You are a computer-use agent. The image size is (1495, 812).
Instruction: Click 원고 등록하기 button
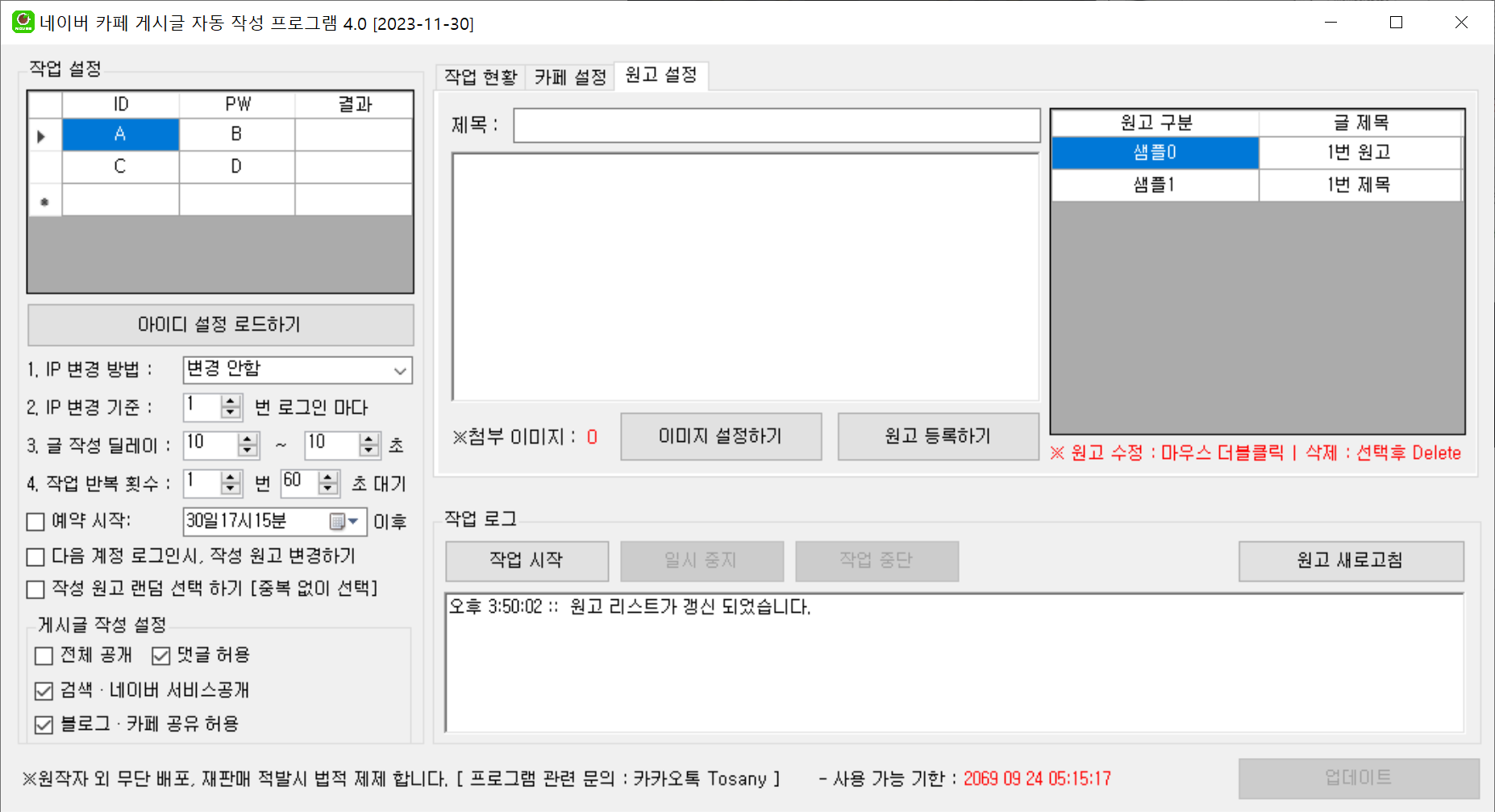click(938, 436)
